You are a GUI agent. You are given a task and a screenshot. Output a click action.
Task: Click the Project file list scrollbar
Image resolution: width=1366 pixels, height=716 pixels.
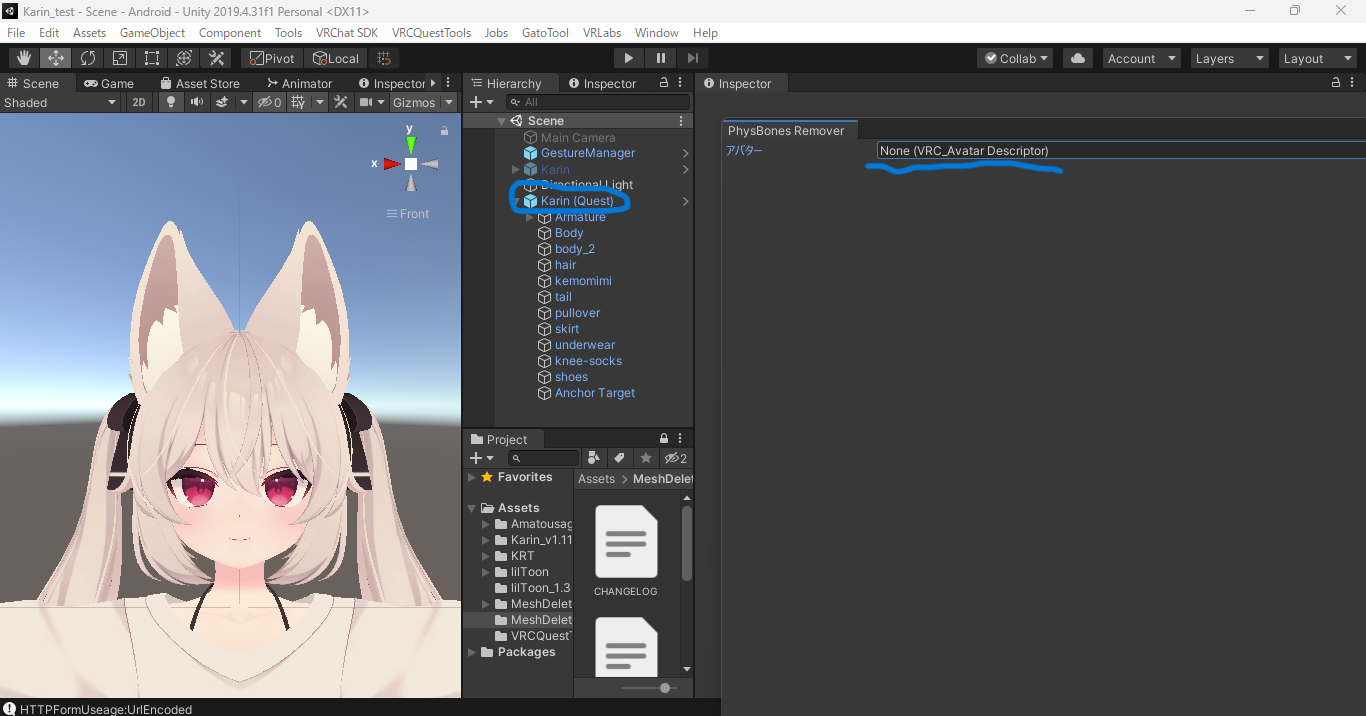(687, 544)
